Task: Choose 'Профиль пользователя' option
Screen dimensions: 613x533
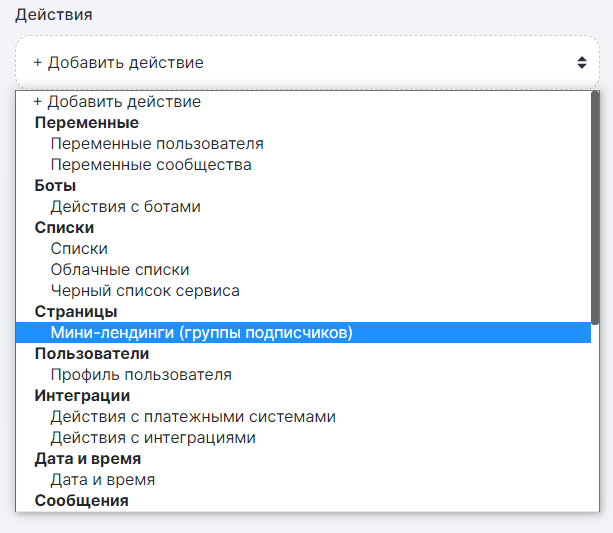Action: [x=141, y=375]
